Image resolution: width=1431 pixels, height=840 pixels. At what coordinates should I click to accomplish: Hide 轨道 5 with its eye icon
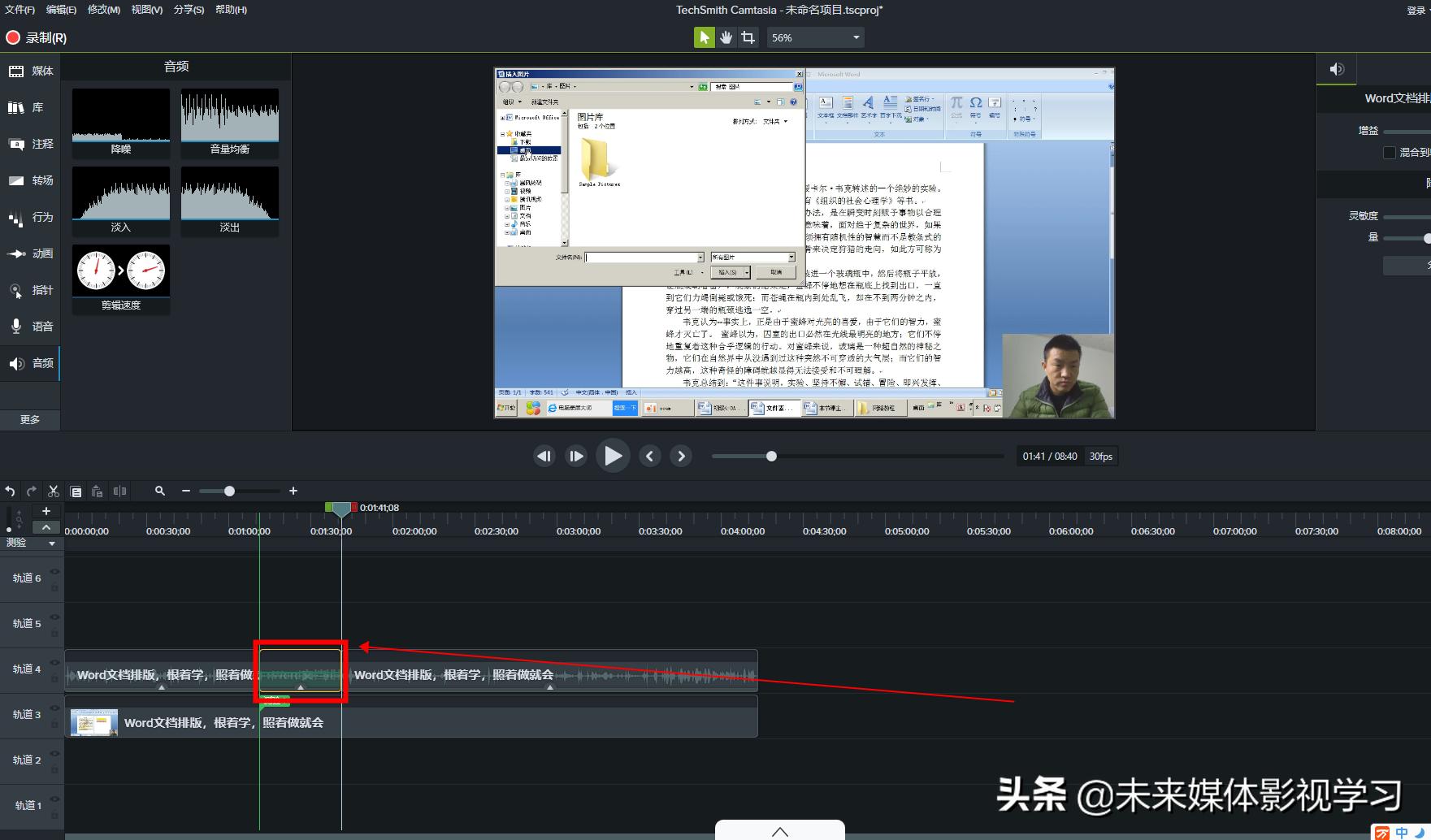click(55, 617)
